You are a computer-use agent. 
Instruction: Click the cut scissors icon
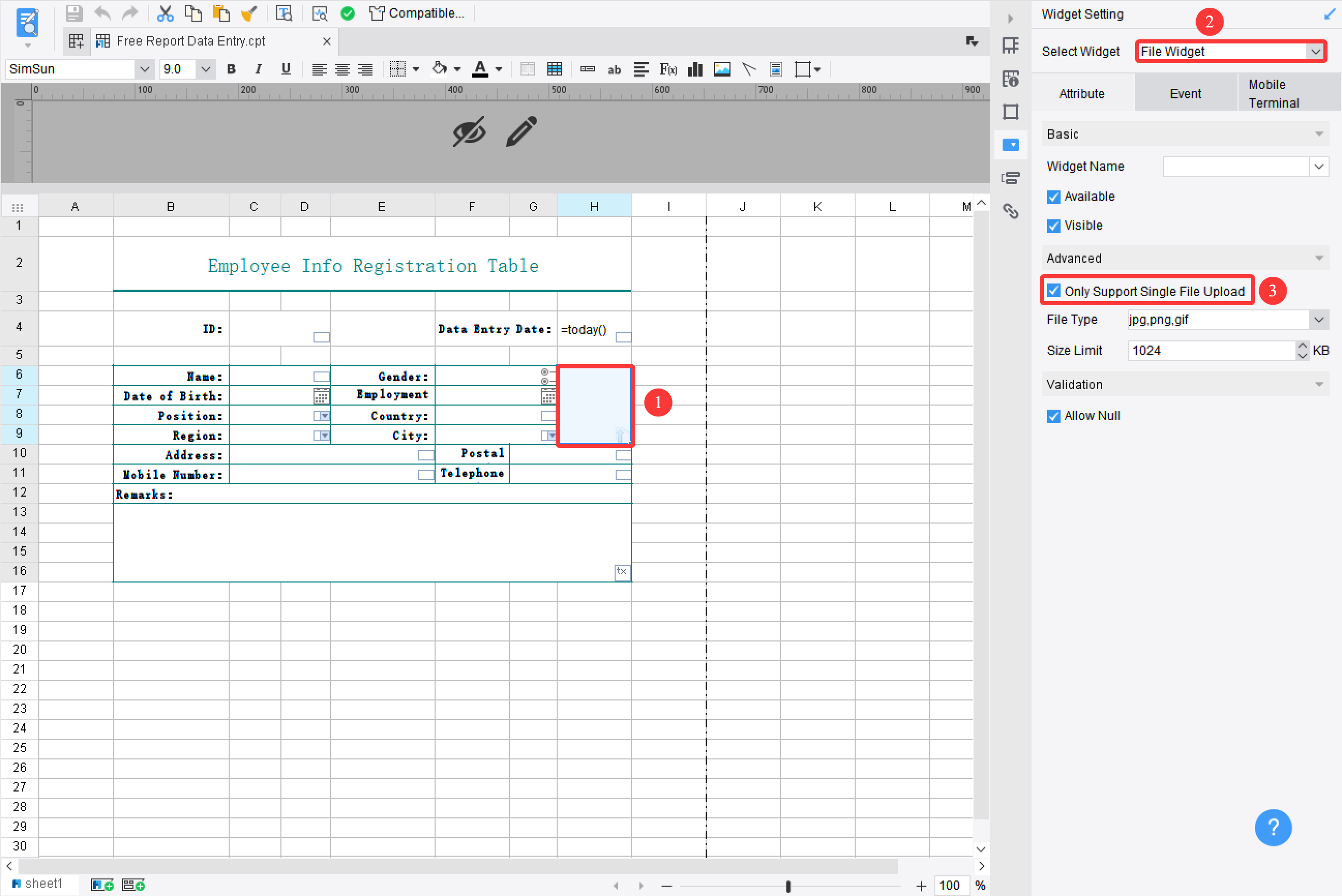click(x=165, y=13)
